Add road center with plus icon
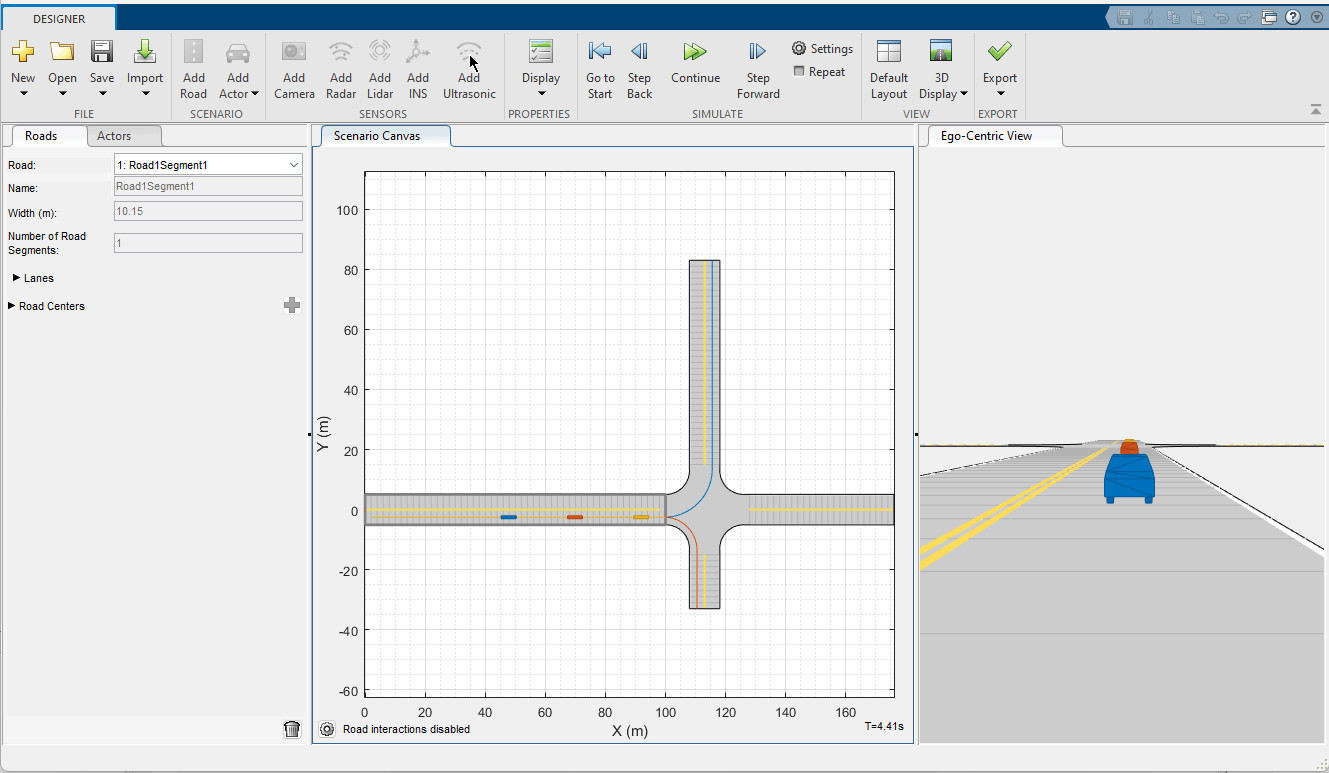Viewport: 1329px width, 773px height. point(292,306)
